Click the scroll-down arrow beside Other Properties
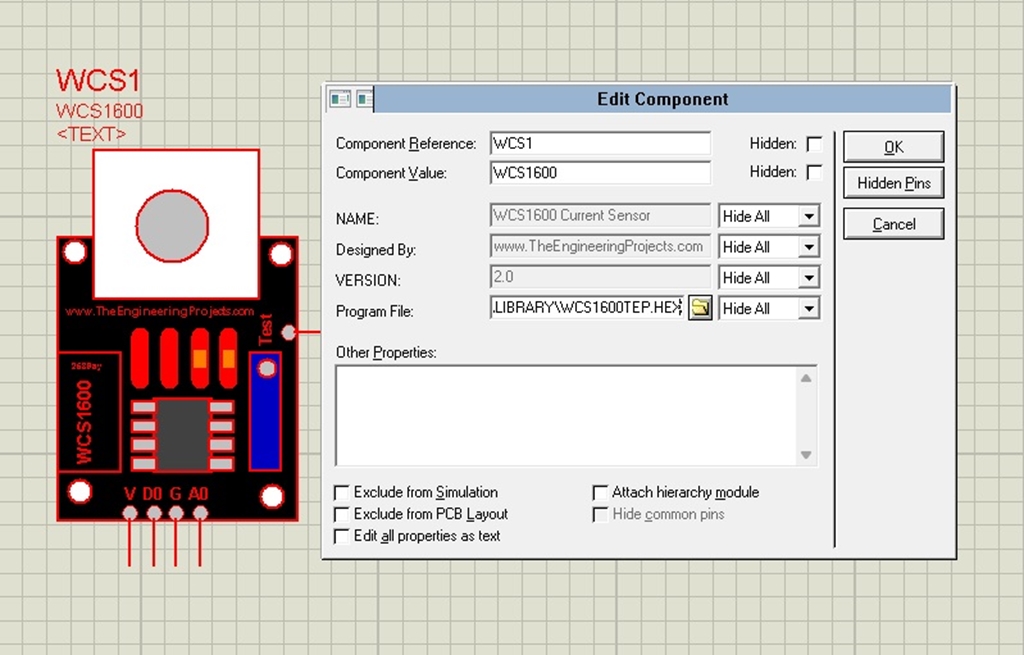Viewport: 1024px width, 655px height. (806, 456)
